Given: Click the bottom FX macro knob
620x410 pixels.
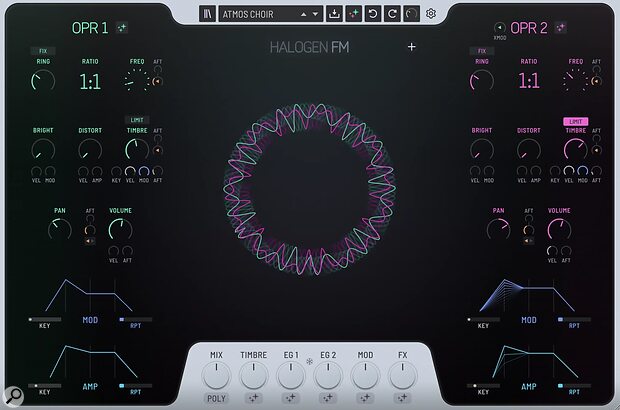Looking at the screenshot, I should (x=402, y=375).
